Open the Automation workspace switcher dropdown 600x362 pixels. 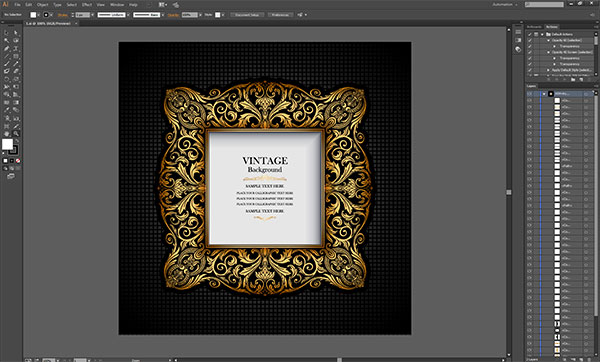[505, 5]
